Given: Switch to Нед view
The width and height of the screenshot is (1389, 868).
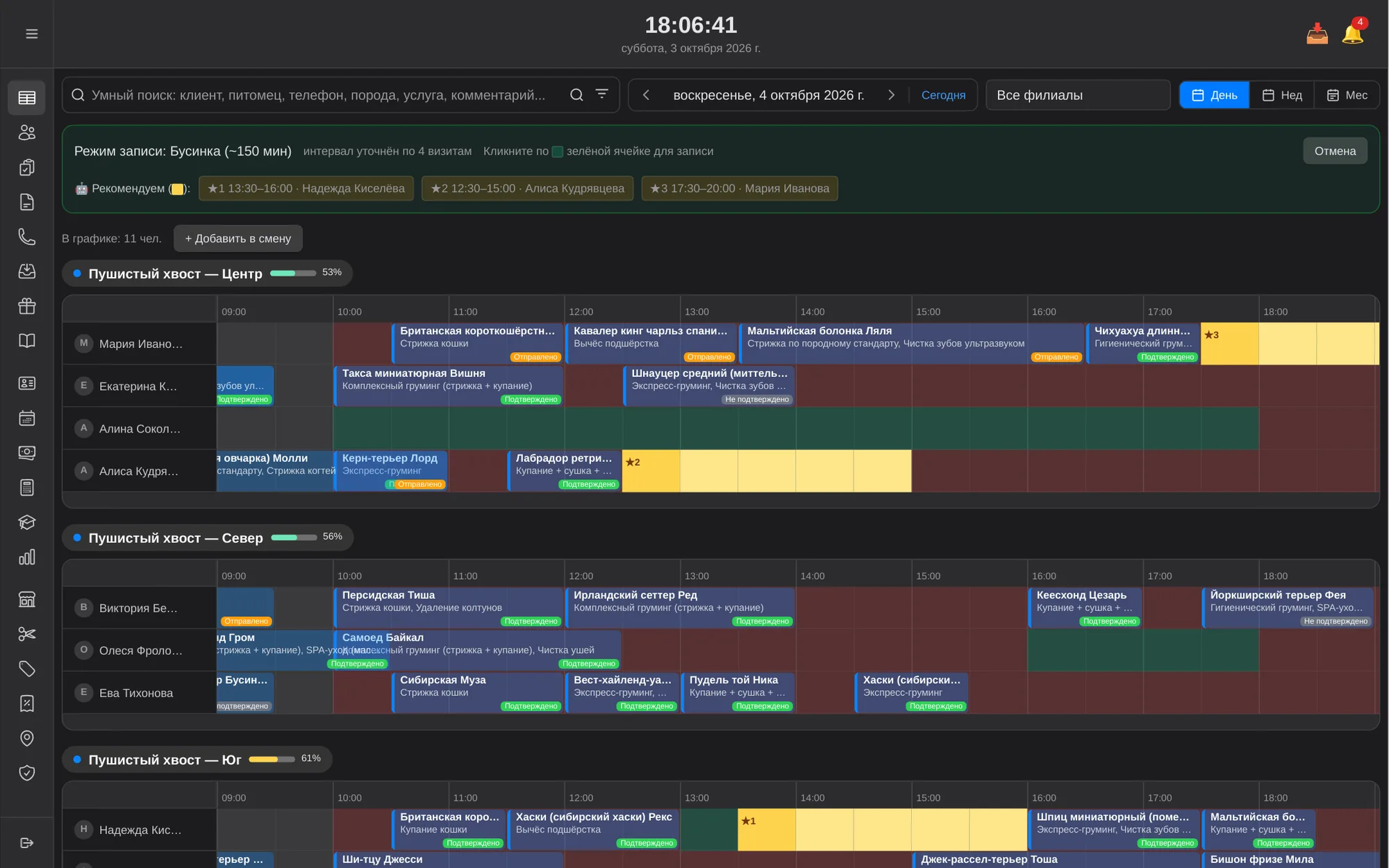Looking at the screenshot, I should (x=1281, y=95).
